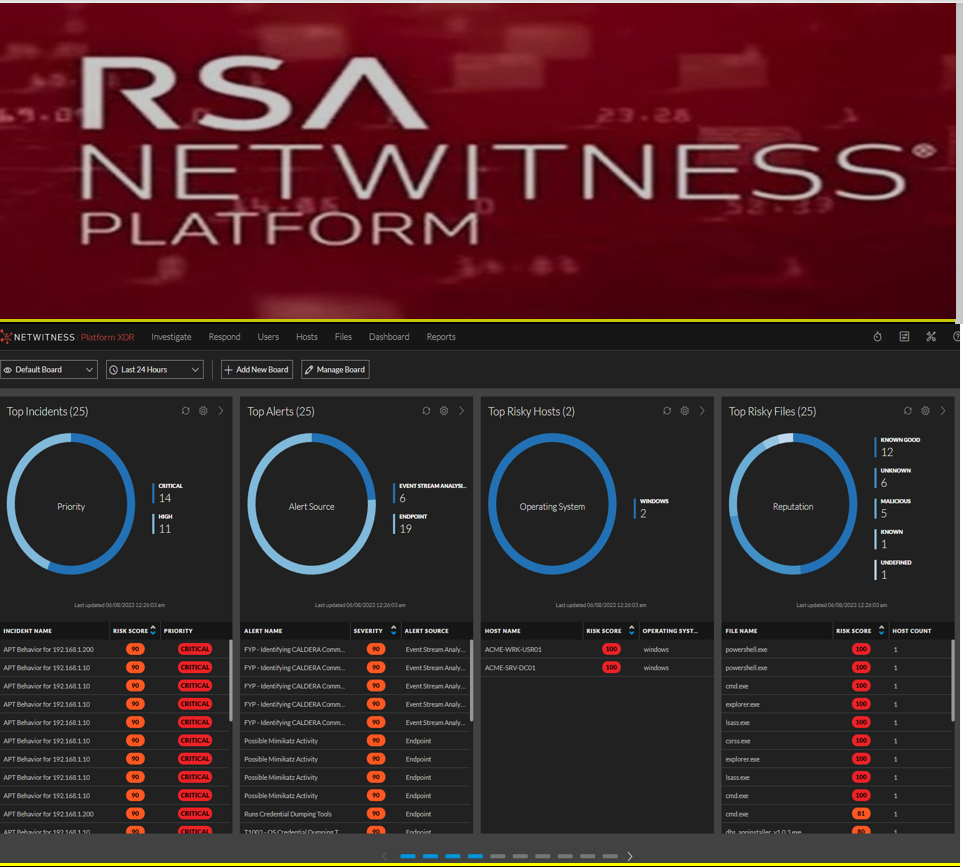The height and width of the screenshot is (867, 963).
Task: Go to previous dashboard page arrow
Action: coord(385,856)
